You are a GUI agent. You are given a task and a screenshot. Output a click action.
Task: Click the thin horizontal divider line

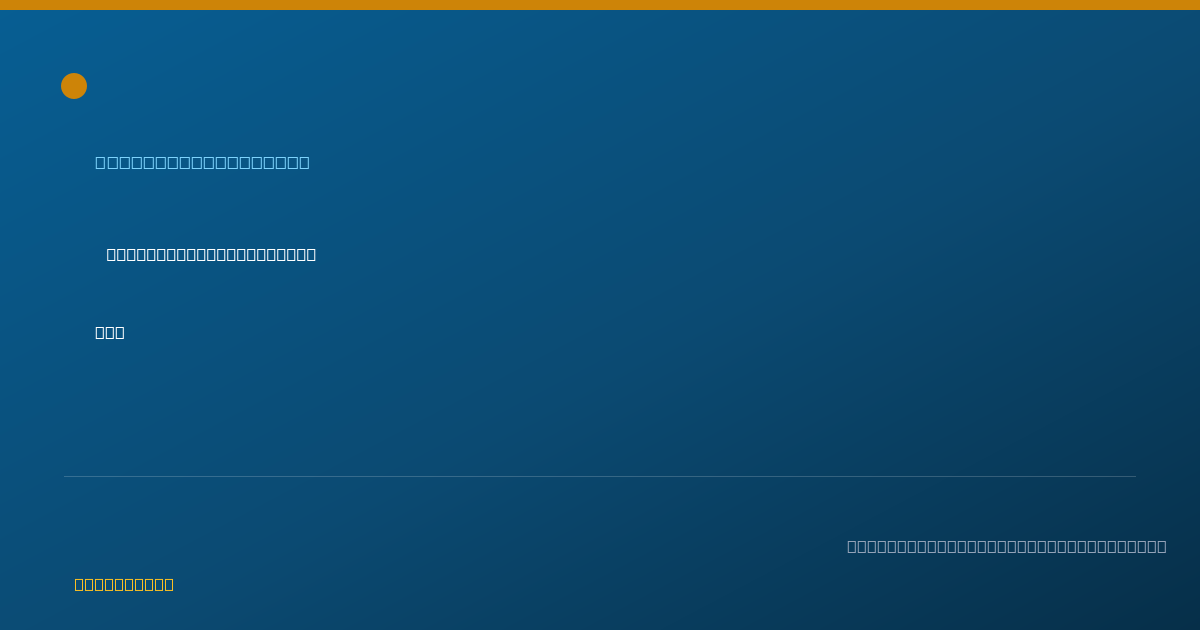pyautogui.click(x=600, y=476)
